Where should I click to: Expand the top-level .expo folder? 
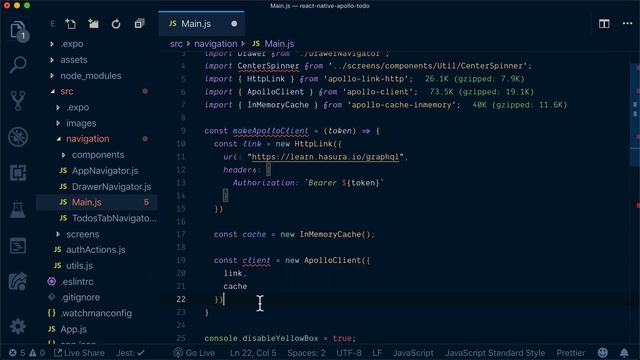[x=72, y=44]
